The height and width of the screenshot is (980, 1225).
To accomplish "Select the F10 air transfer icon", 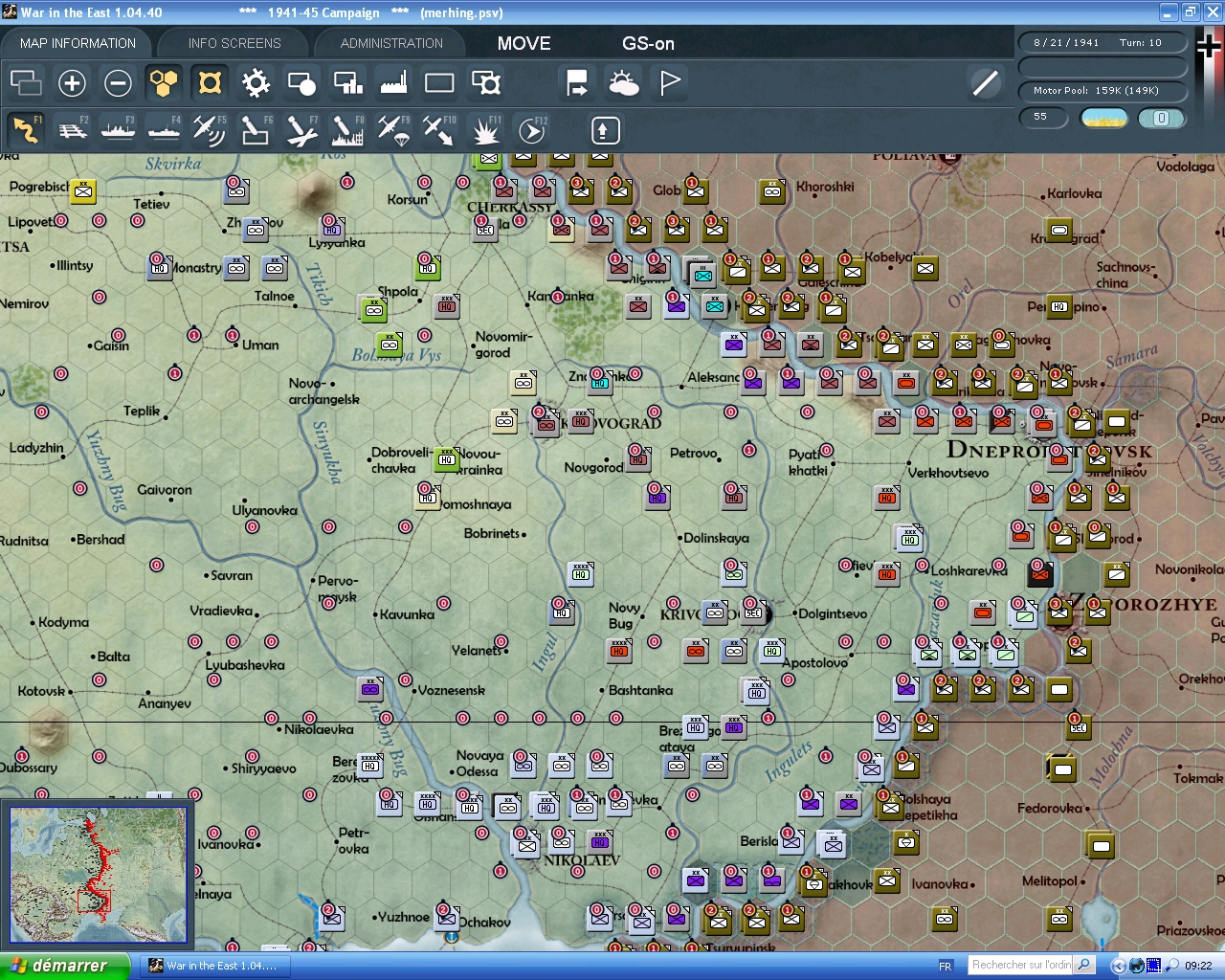I will [x=439, y=129].
